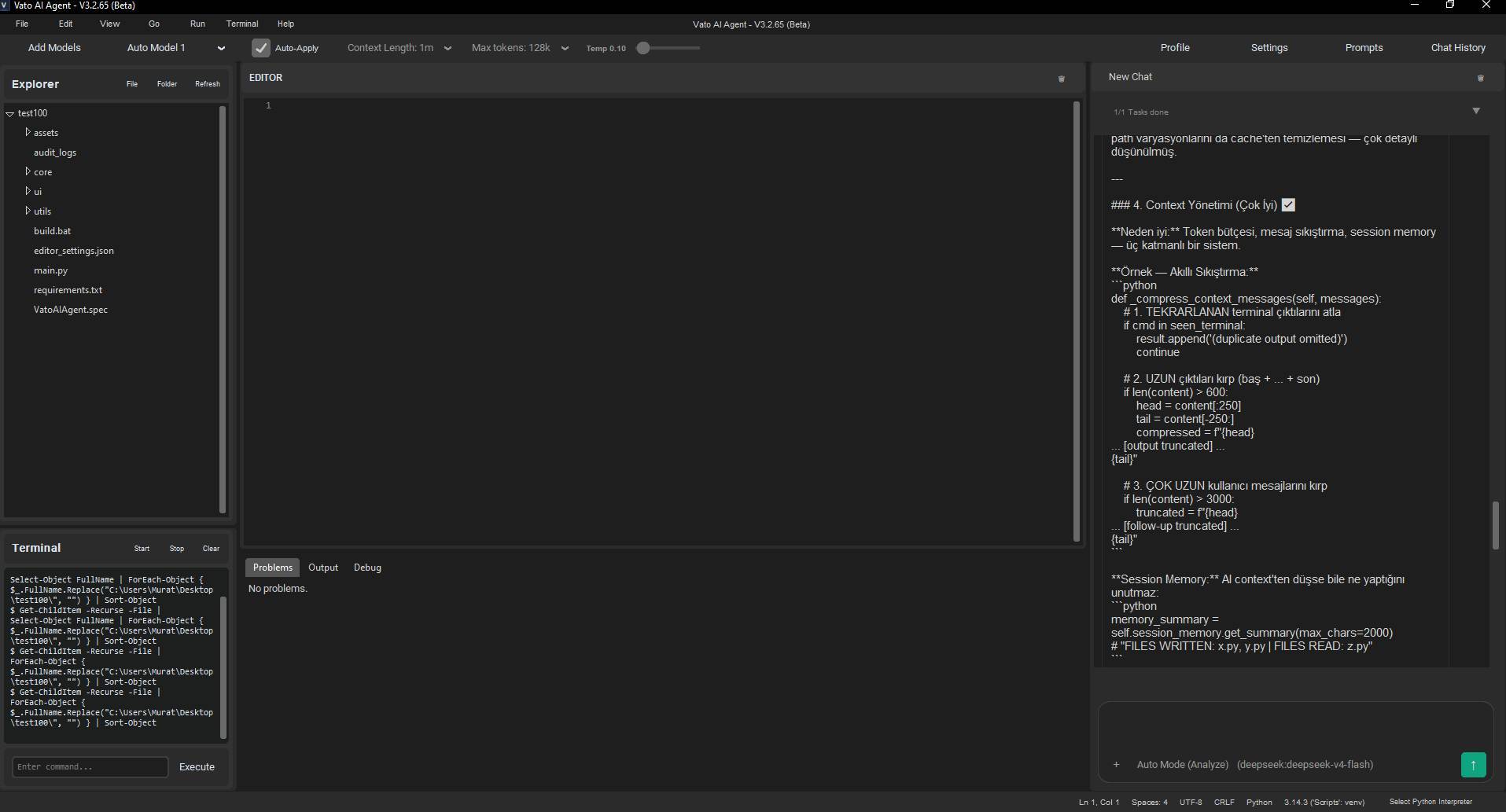Open main.py from the Explorer

(x=50, y=270)
